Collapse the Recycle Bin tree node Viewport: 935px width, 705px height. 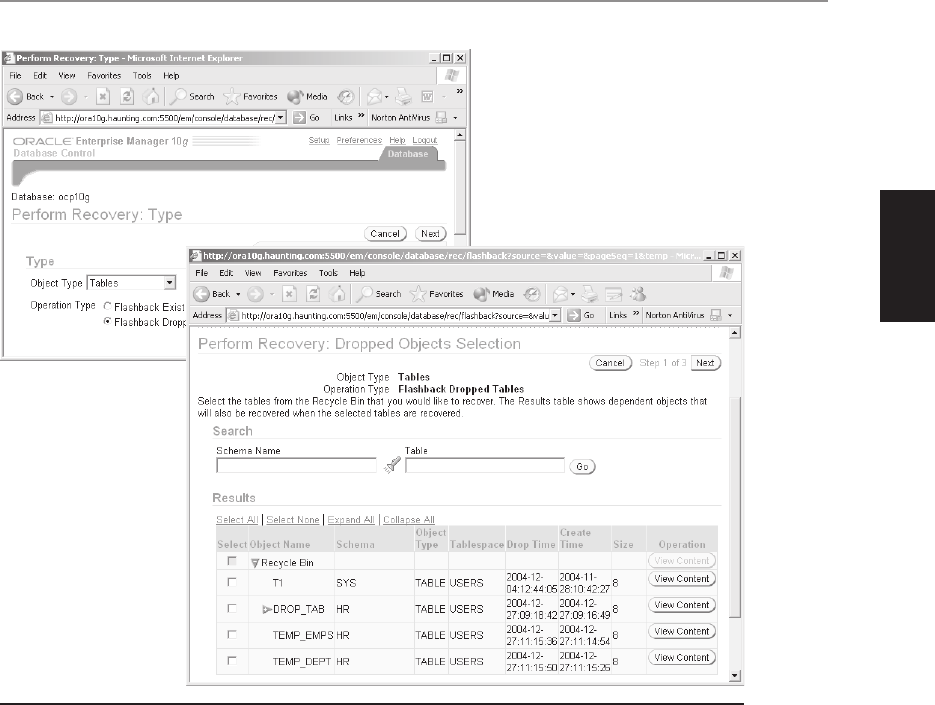pyautogui.click(x=255, y=562)
